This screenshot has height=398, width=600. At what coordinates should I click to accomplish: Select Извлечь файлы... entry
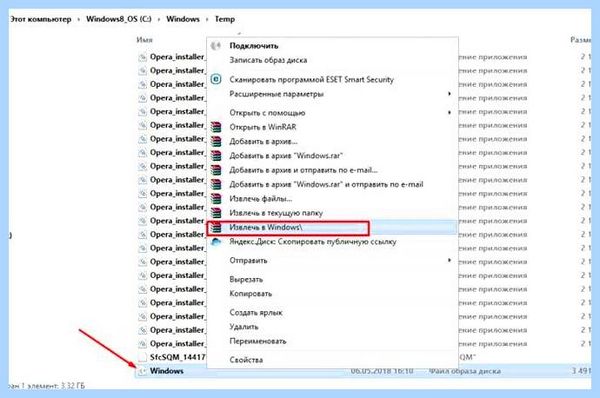[261, 199]
